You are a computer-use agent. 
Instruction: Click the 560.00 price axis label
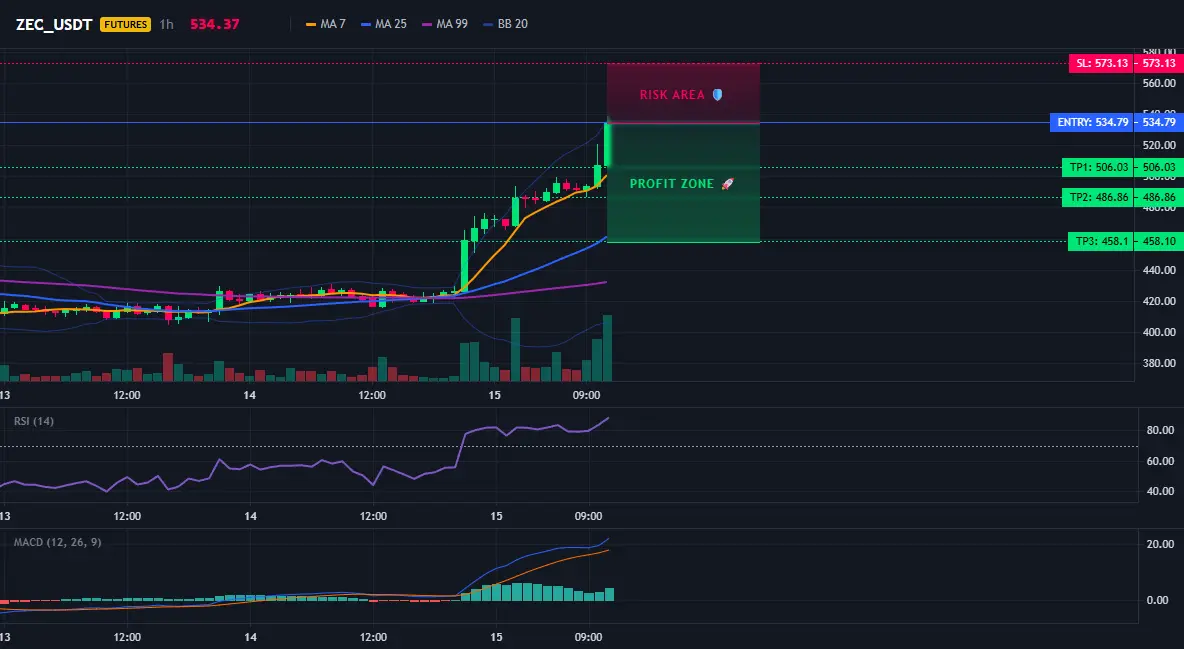coord(1159,83)
